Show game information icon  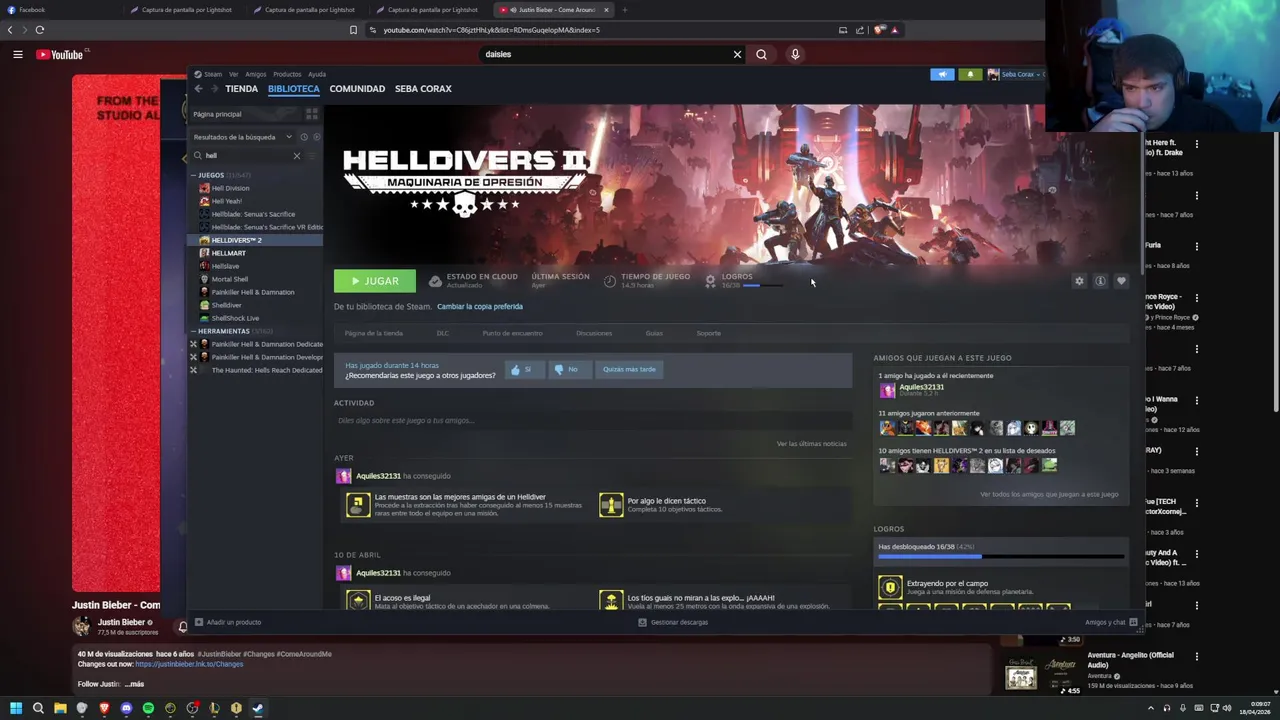(x=1100, y=281)
